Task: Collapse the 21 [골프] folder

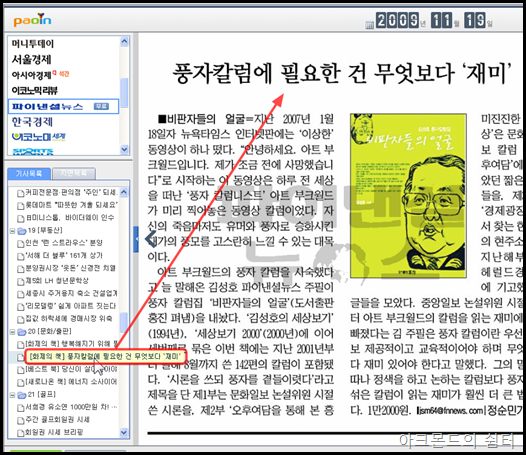Action: click(12, 395)
